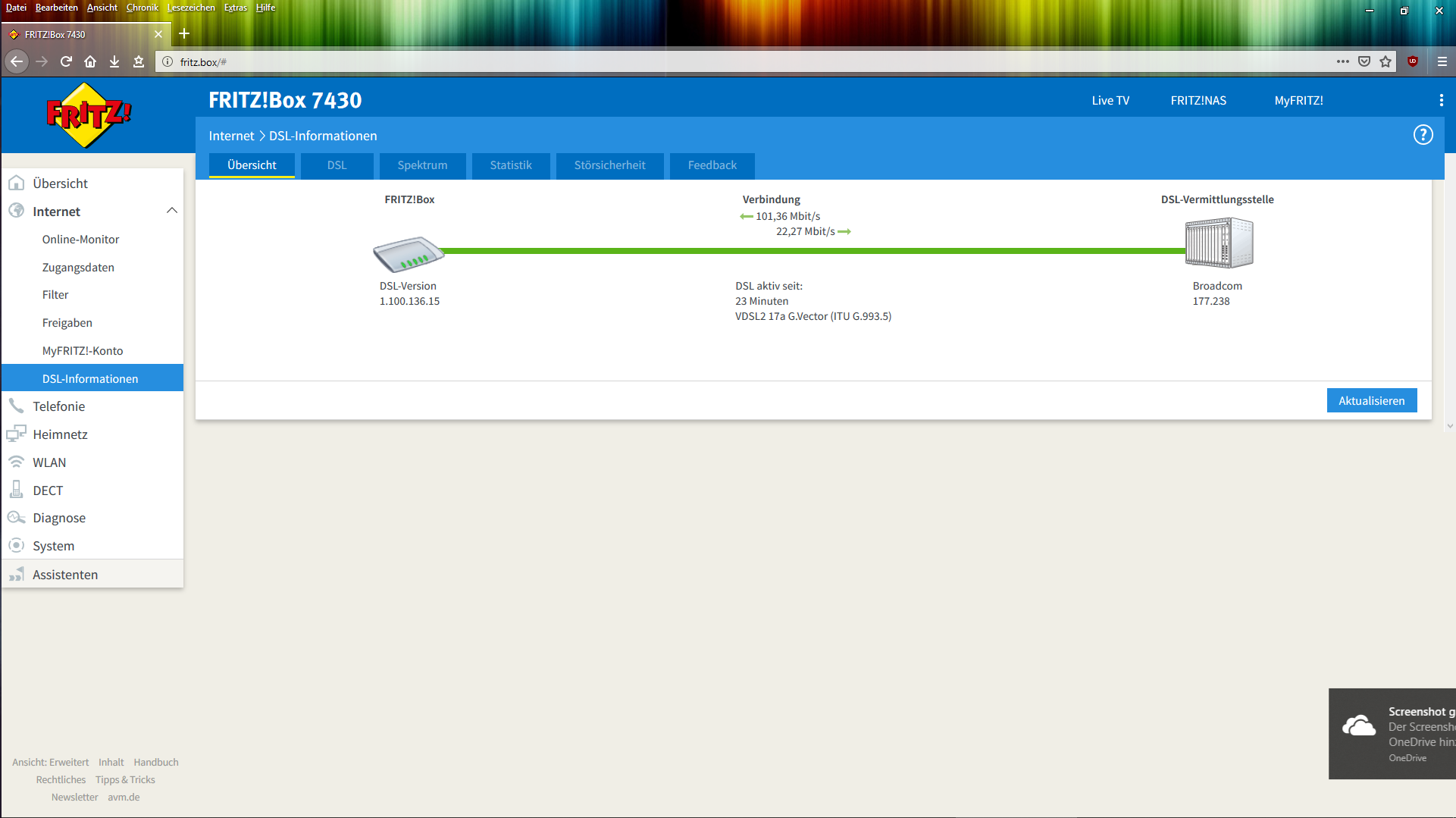1456x818 pixels.
Task: Open the Extras menu
Action: point(236,8)
